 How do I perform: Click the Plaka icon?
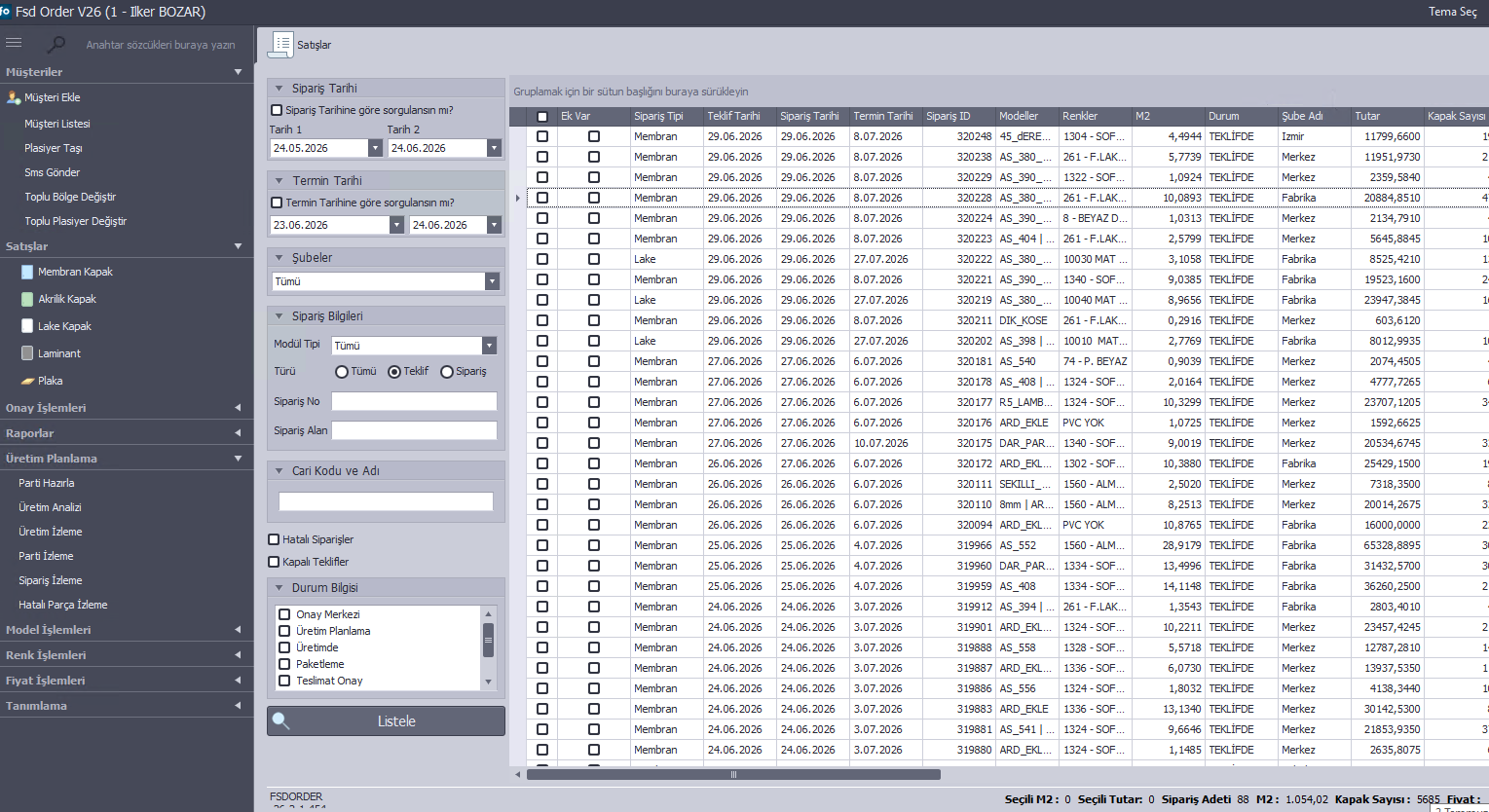(27, 381)
